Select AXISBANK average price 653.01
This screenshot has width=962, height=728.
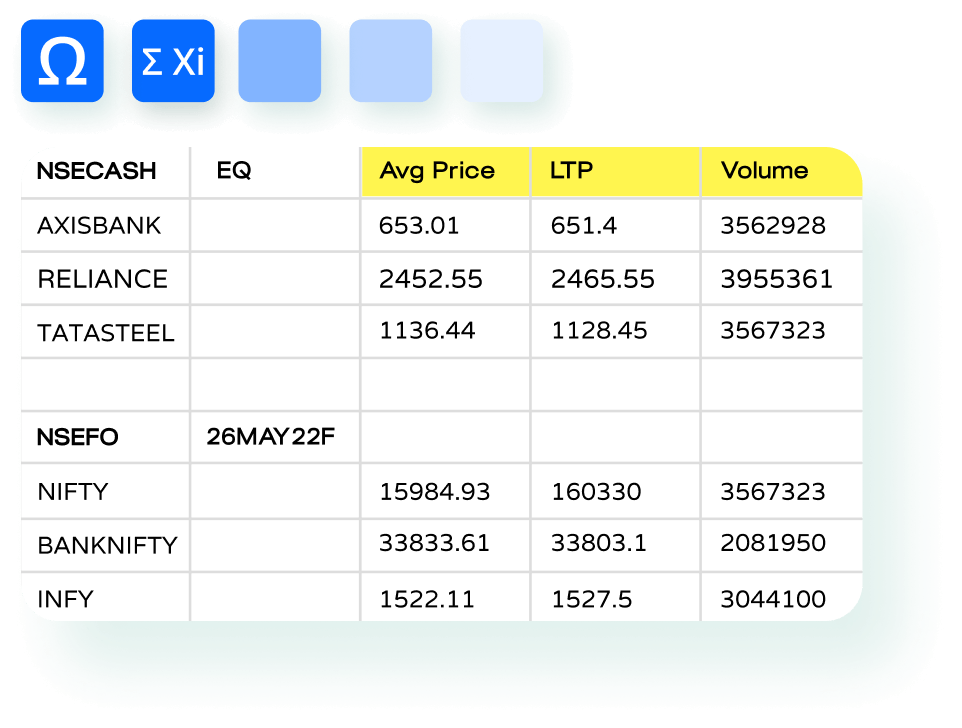419,225
